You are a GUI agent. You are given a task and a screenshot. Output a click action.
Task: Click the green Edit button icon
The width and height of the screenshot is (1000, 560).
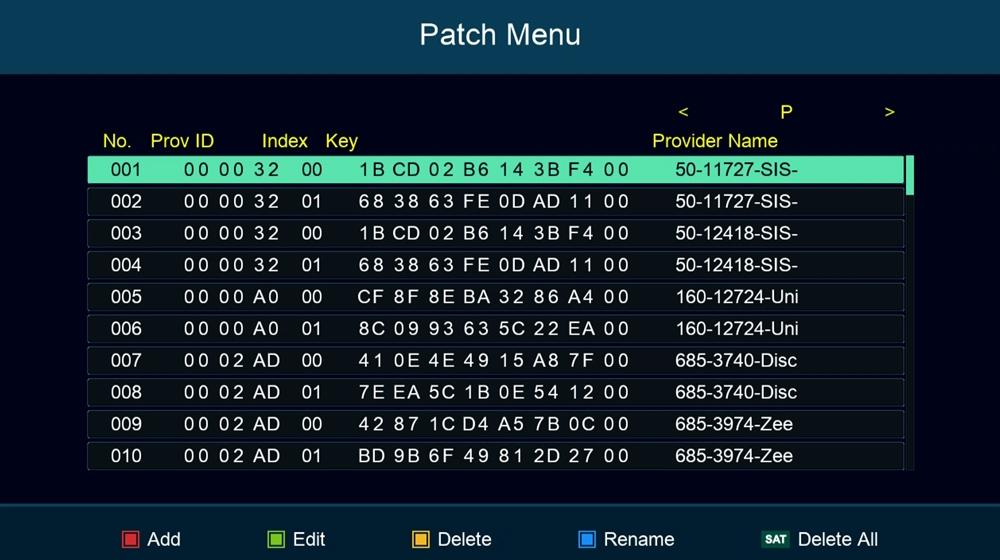click(276, 540)
